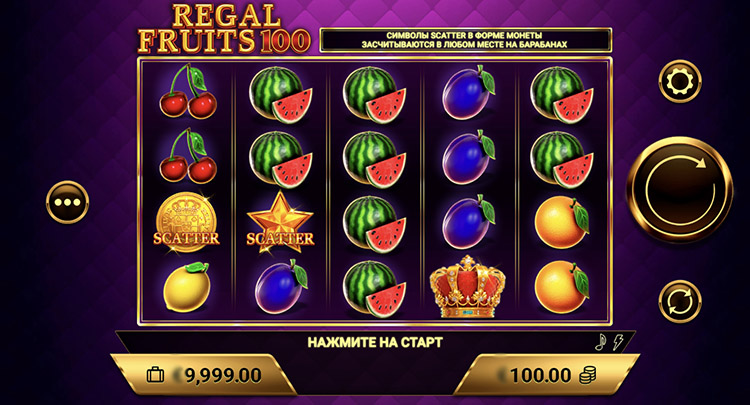Click the royal crown symbol

click(467, 287)
